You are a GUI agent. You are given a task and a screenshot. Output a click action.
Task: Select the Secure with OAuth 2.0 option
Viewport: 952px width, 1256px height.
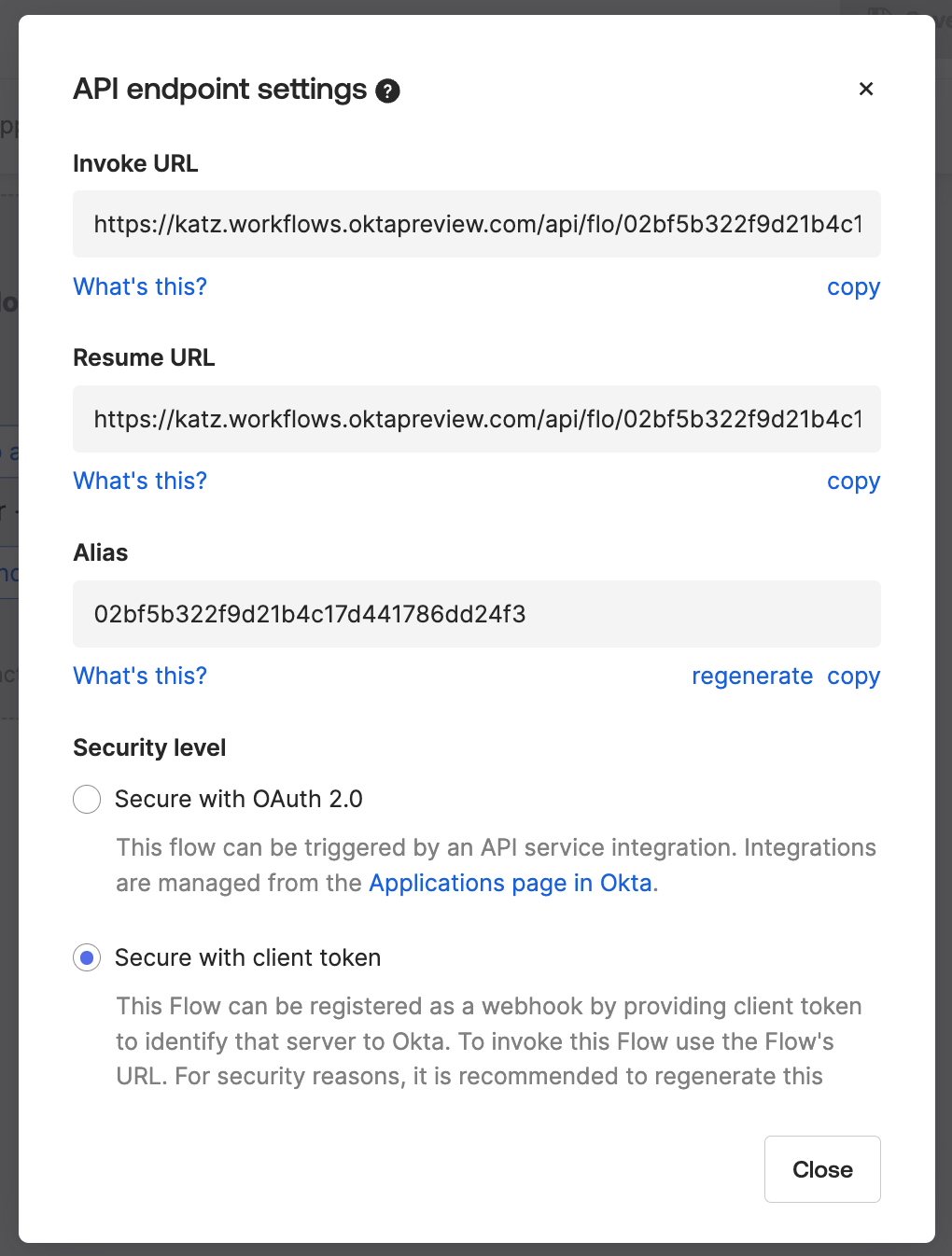(87, 799)
